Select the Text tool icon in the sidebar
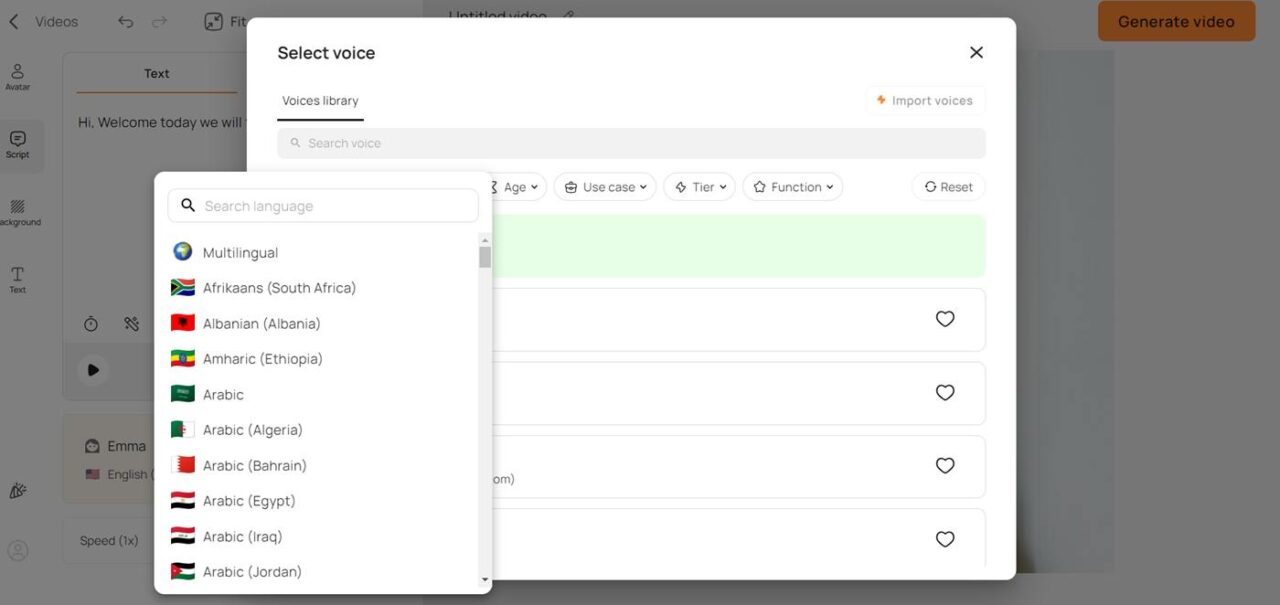Image resolution: width=1280 pixels, height=605 pixels. click(17, 279)
